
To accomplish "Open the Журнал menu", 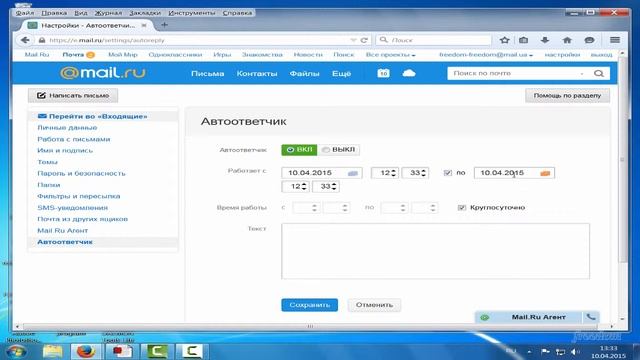I will [x=108, y=13].
